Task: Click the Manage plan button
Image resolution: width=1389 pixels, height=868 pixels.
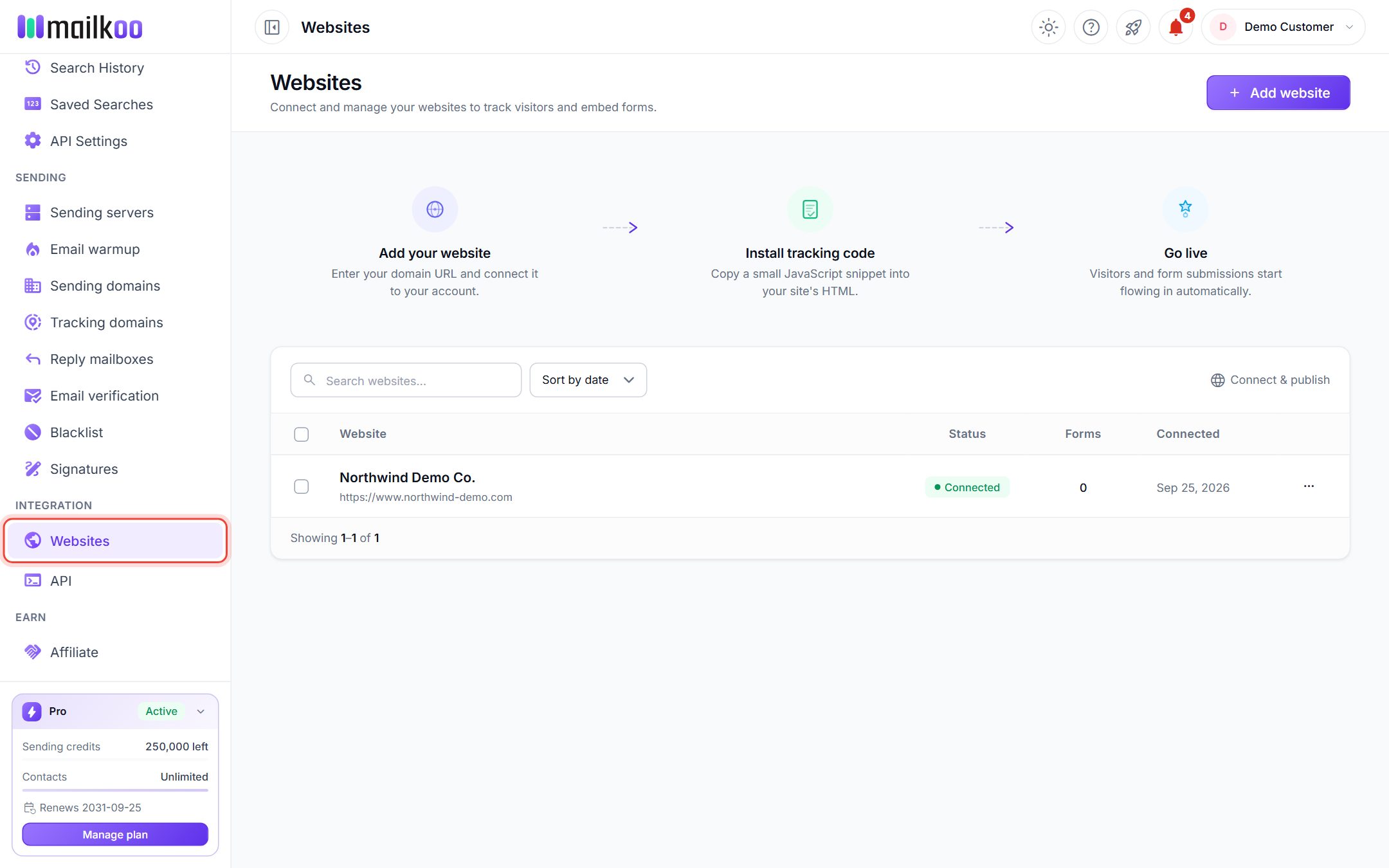Action: tap(115, 835)
